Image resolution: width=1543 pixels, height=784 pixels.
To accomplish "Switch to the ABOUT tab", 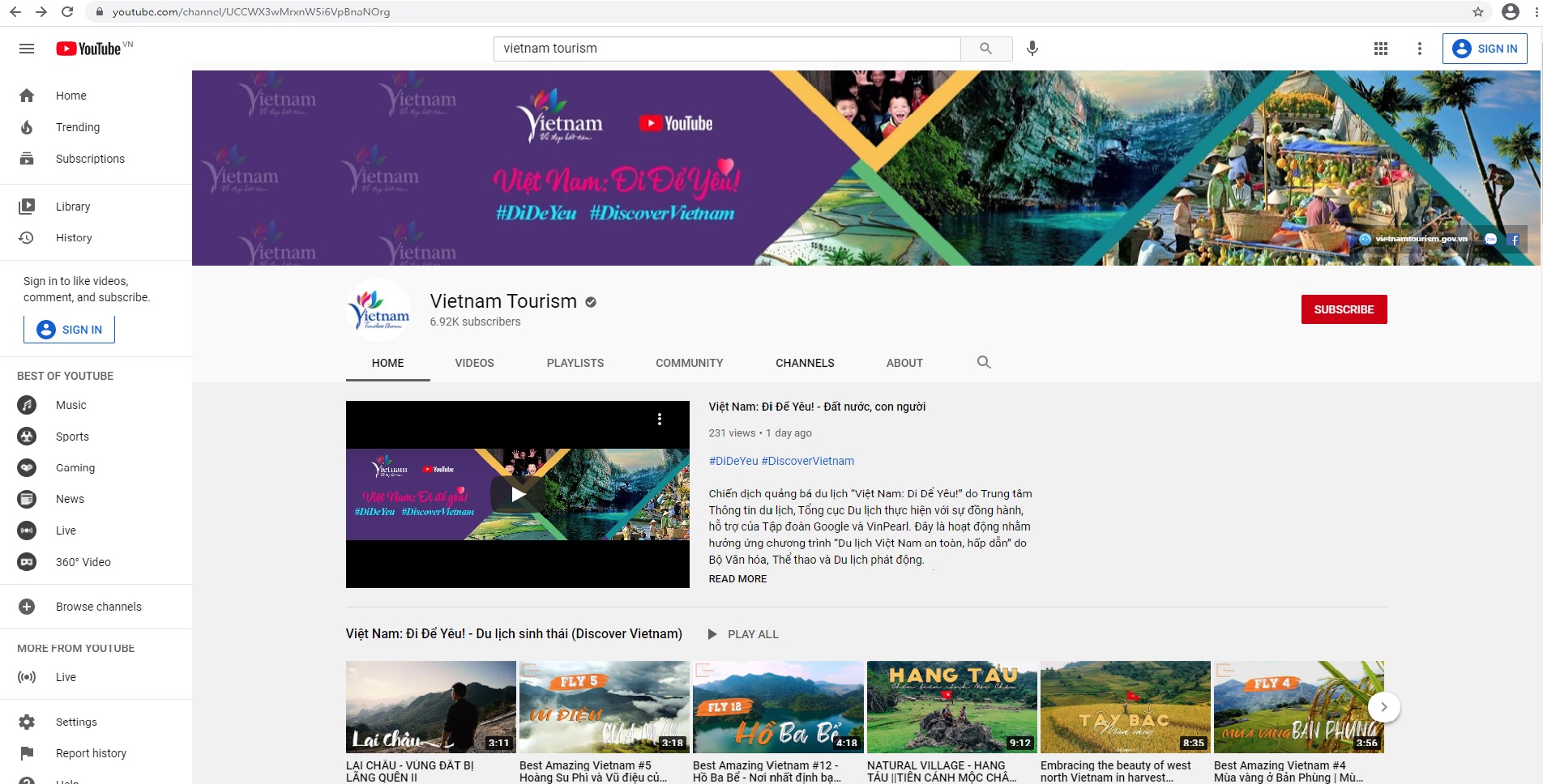I will click(x=904, y=363).
